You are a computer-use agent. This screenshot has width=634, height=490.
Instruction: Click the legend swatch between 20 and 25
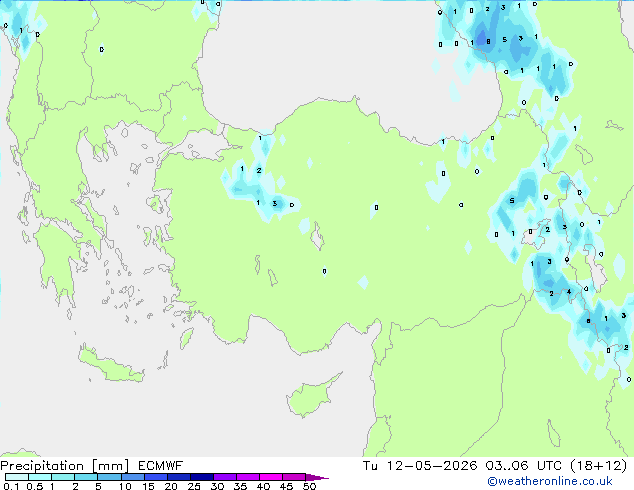coord(178,477)
